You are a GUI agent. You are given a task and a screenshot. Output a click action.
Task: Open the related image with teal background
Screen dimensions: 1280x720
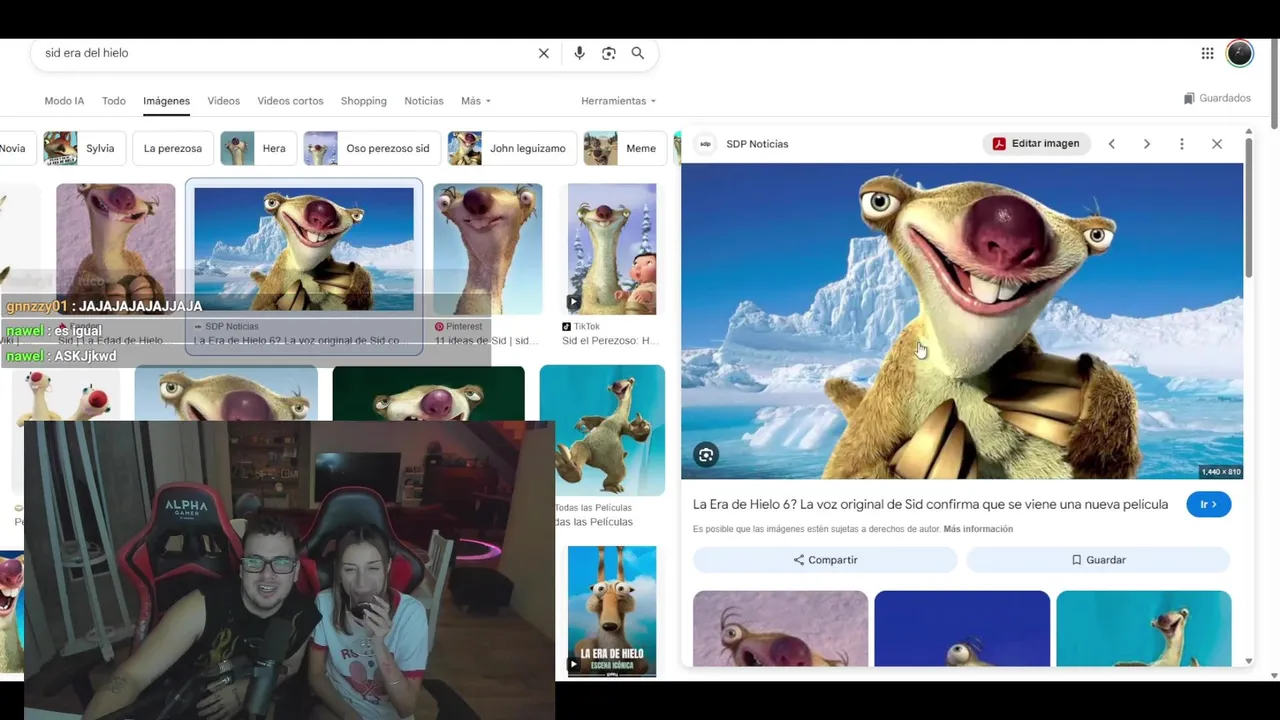[1144, 628]
